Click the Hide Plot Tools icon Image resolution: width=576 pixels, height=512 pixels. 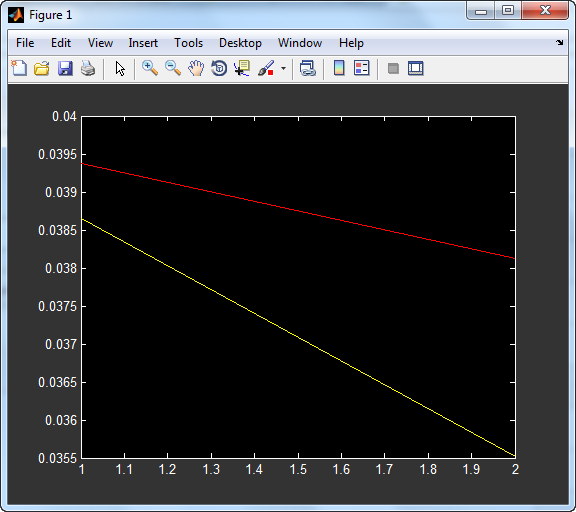(x=393, y=68)
